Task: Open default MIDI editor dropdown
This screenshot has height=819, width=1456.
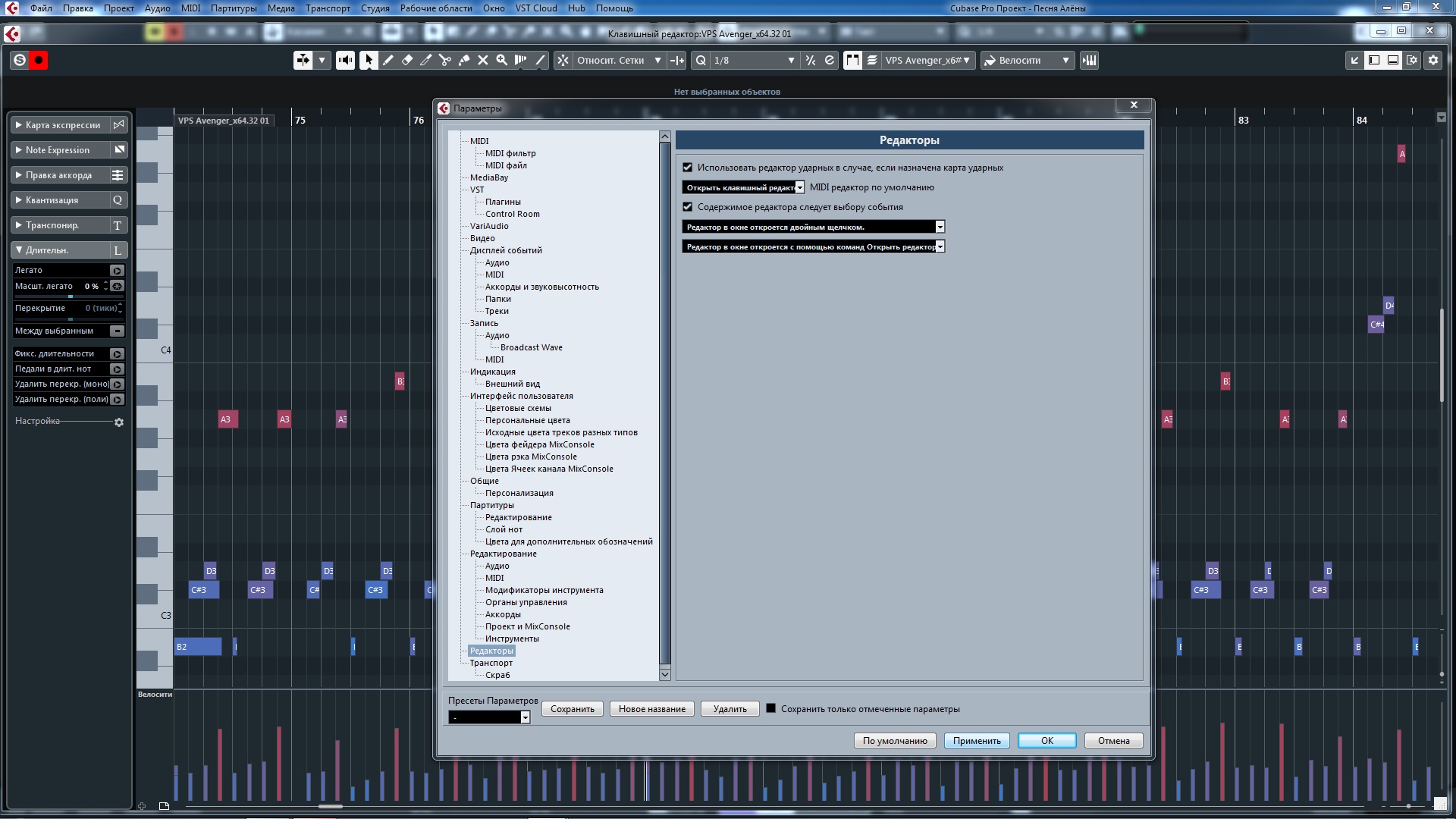Action: 799,187
